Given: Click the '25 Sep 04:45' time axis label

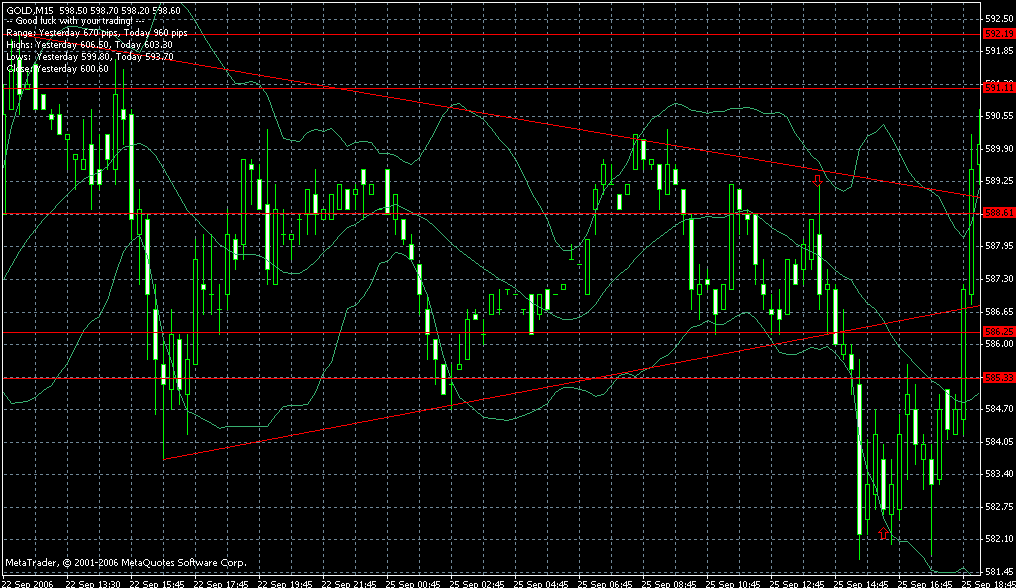Looking at the screenshot, I should tap(541, 583).
